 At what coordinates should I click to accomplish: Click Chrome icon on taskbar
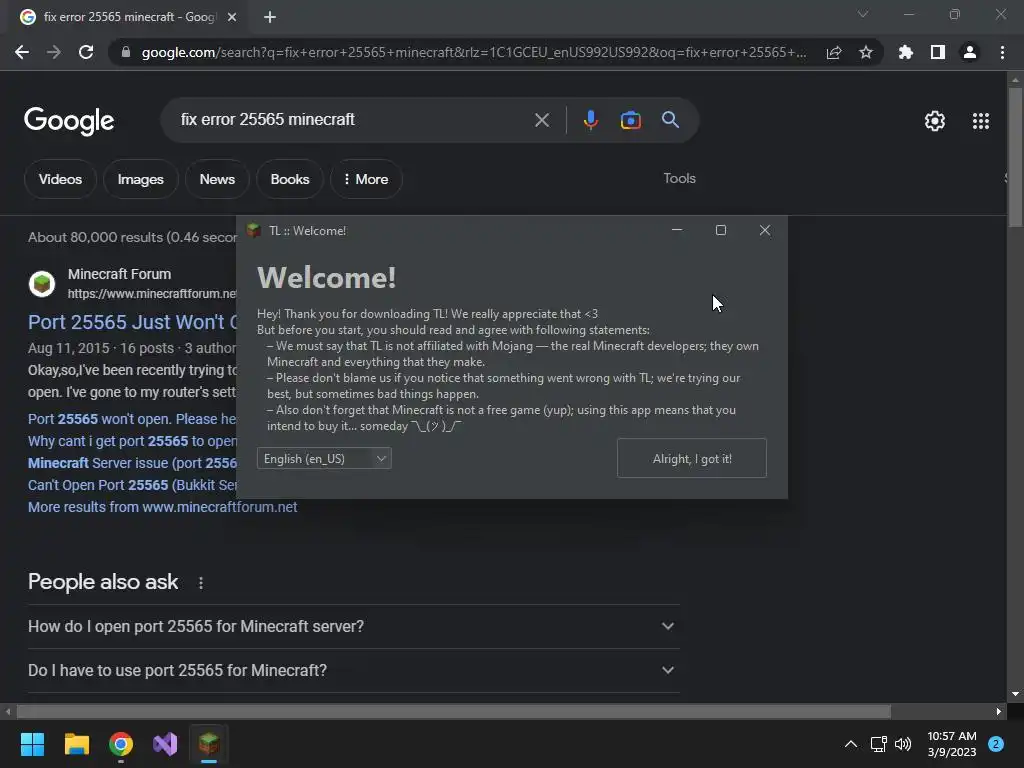121,744
